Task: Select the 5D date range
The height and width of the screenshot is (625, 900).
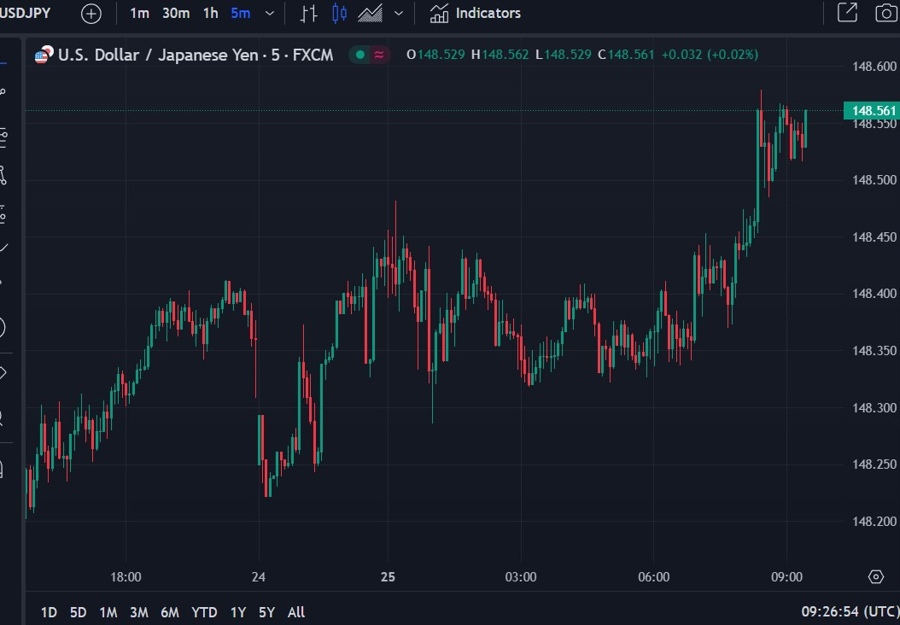Action: [x=78, y=612]
